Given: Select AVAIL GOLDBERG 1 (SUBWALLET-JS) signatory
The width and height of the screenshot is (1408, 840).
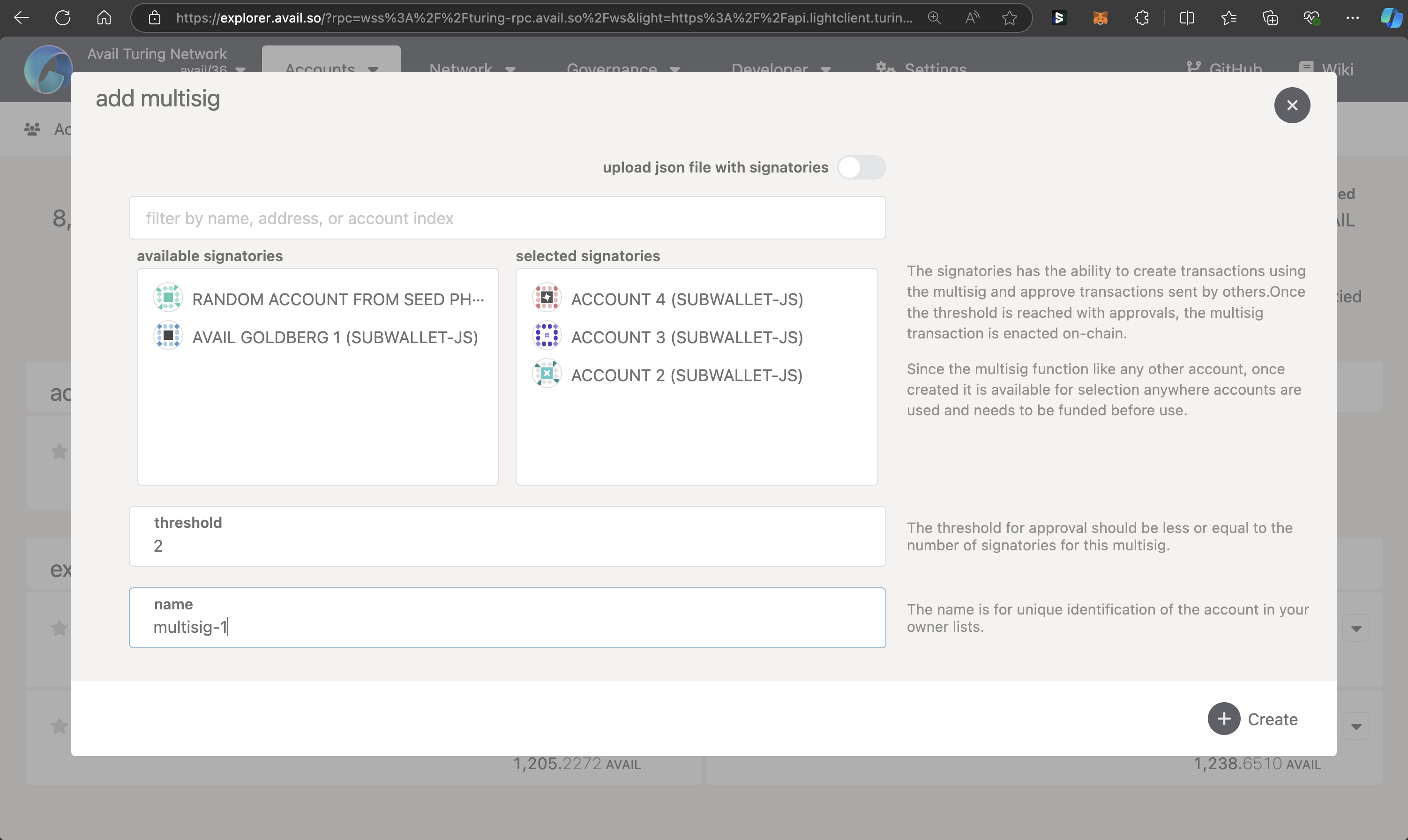Looking at the screenshot, I should [335, 337].
